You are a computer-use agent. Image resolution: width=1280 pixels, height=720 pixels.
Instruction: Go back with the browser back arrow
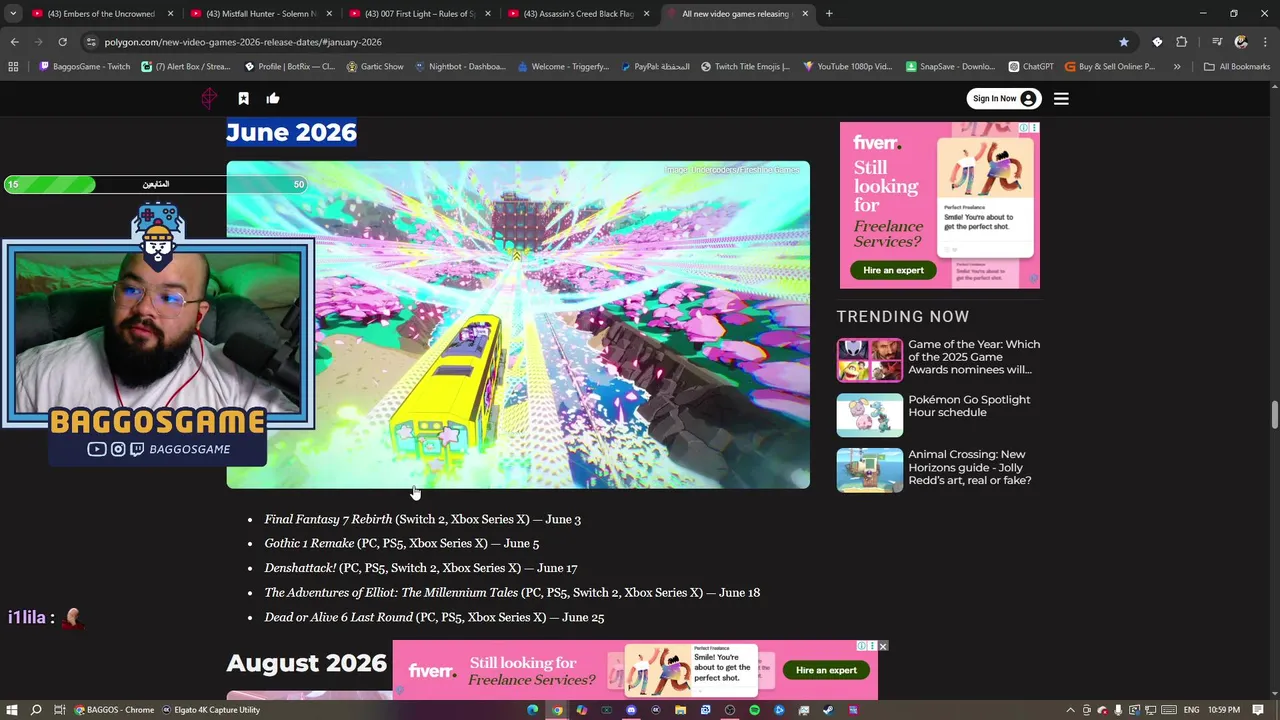(x=14, y=42)
